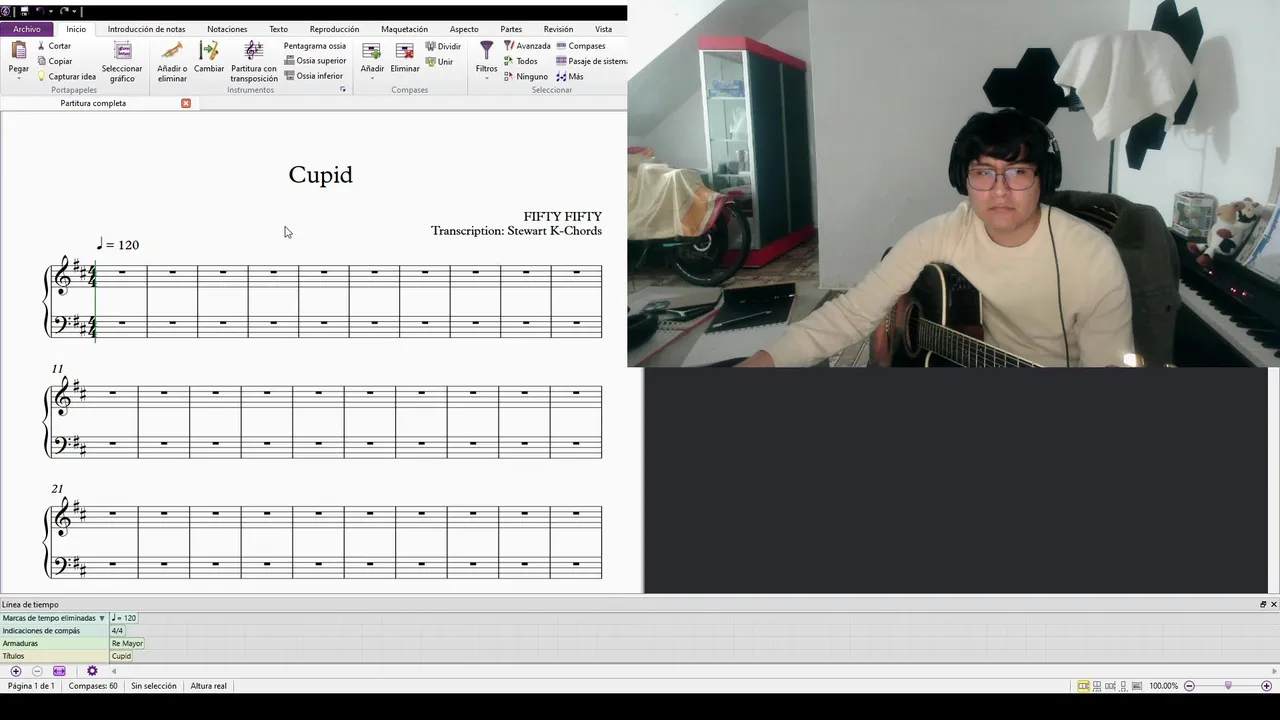Close the Partitura completa tab
The width and height of the screenshot is (1280, 720).
(x=186, y=103)
